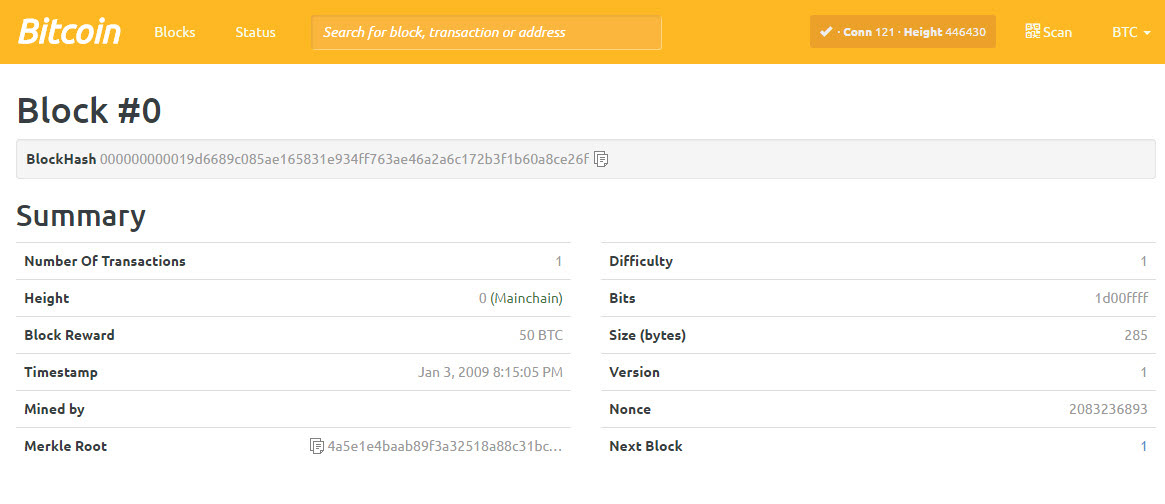Open Next Block number 1
The width and height of the screenshot is (1165, 504).
pos(1143,446)
